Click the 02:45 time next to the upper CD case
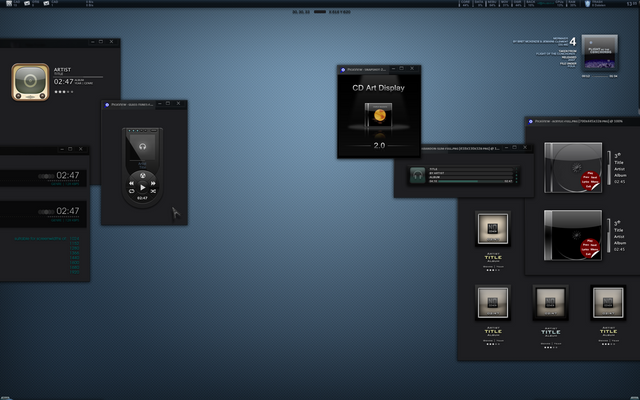This screenshot has width=640, height=400. coord(620,182)
